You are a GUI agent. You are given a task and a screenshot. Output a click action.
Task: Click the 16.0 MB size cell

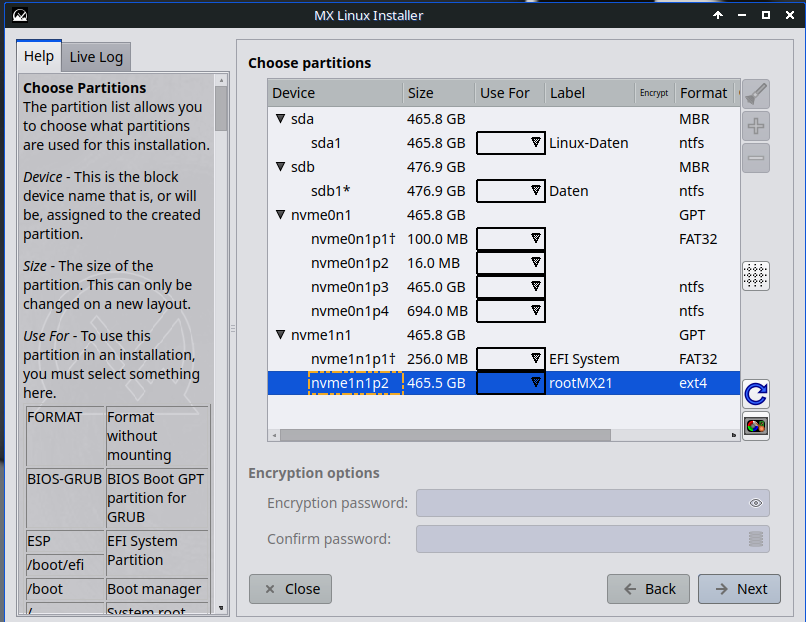click(433, 263)
